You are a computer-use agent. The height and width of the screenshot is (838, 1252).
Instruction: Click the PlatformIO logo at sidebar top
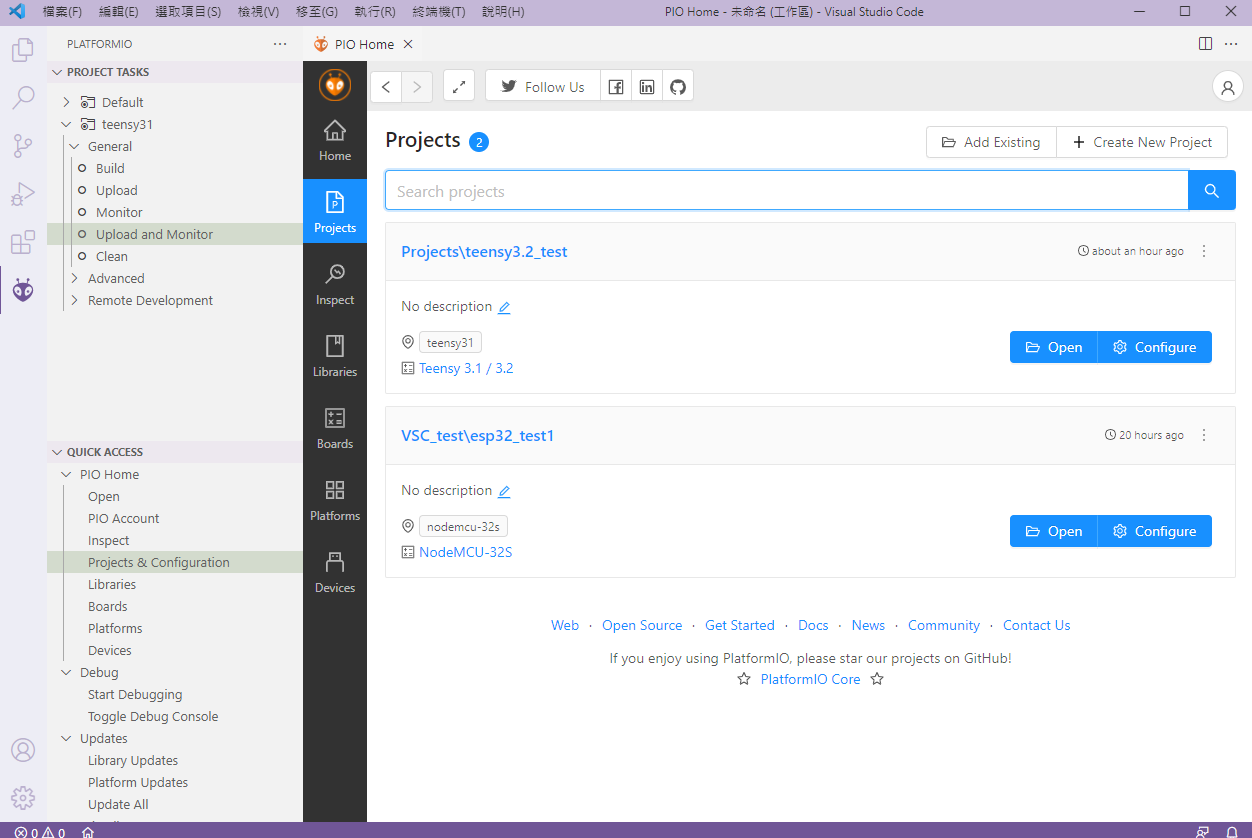(335, 85)
